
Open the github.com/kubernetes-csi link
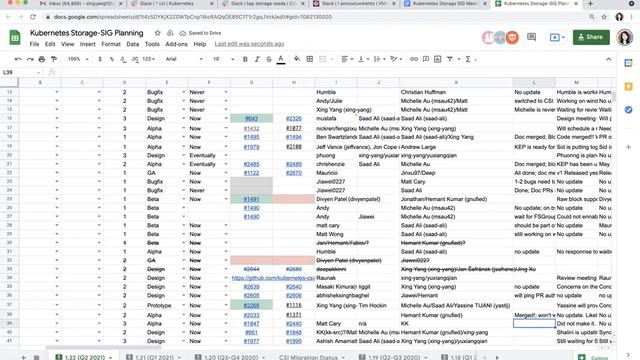273,278
